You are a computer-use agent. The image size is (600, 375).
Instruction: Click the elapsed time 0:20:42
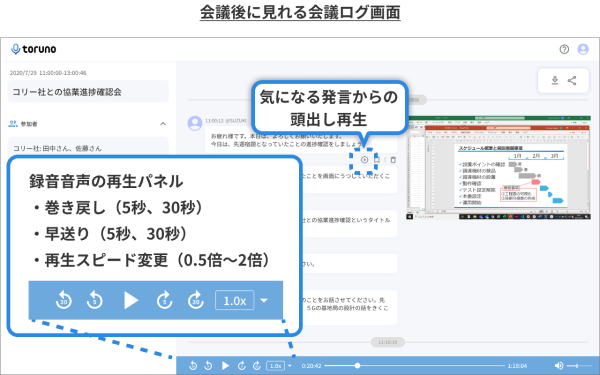311,366
